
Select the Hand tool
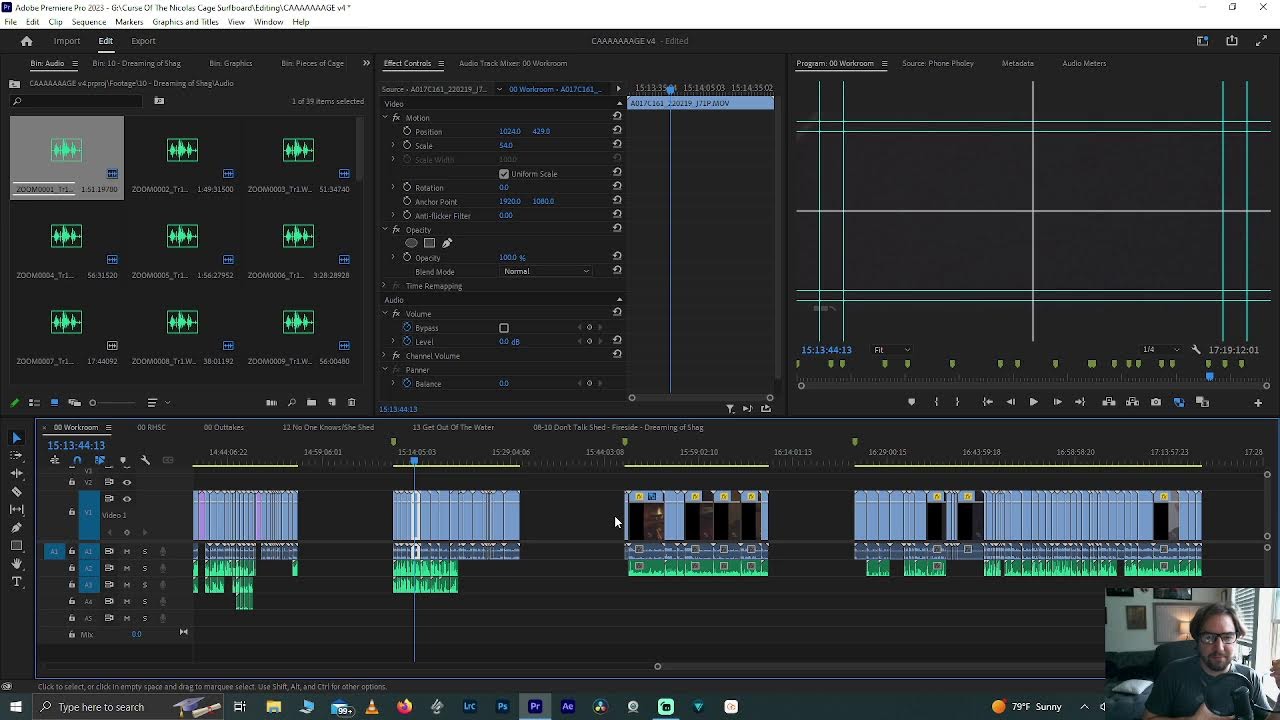click(x=16, y=564)
